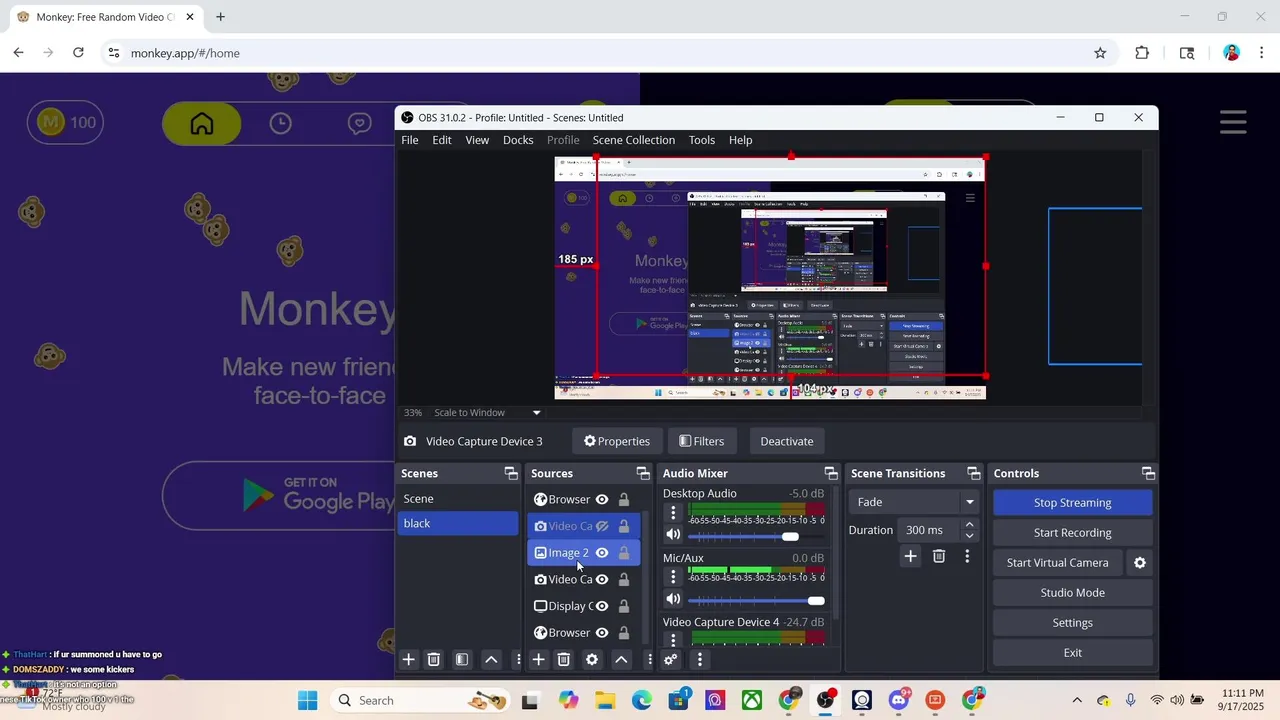Open advanced audio properties gears icon
The image size is (1280, 720).
pyautogui.click(x=671, y=659)
